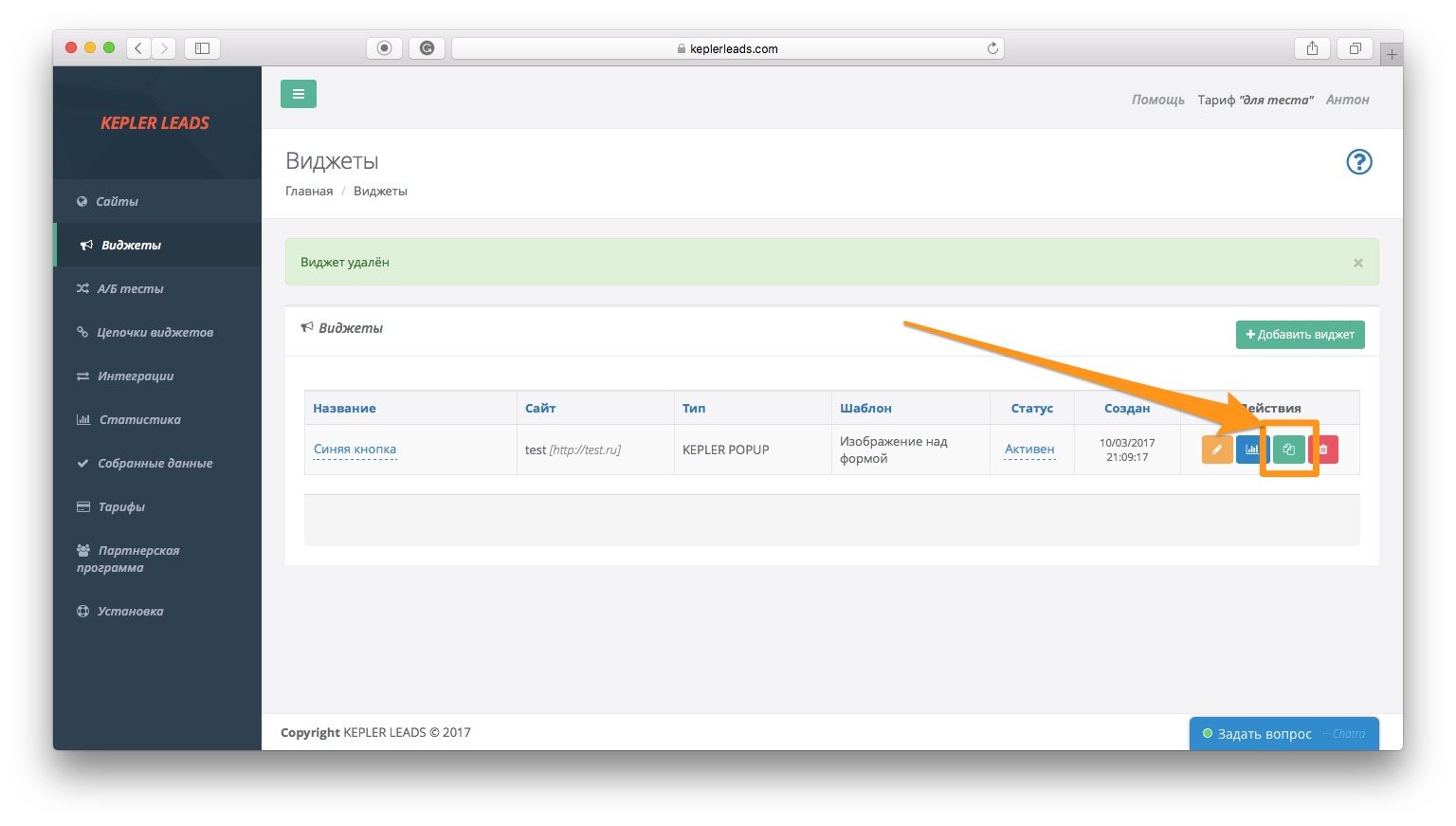The image size is (1456, 826).
Task: Open А/Б тесты in sidebar
Action: click(157, 288)
